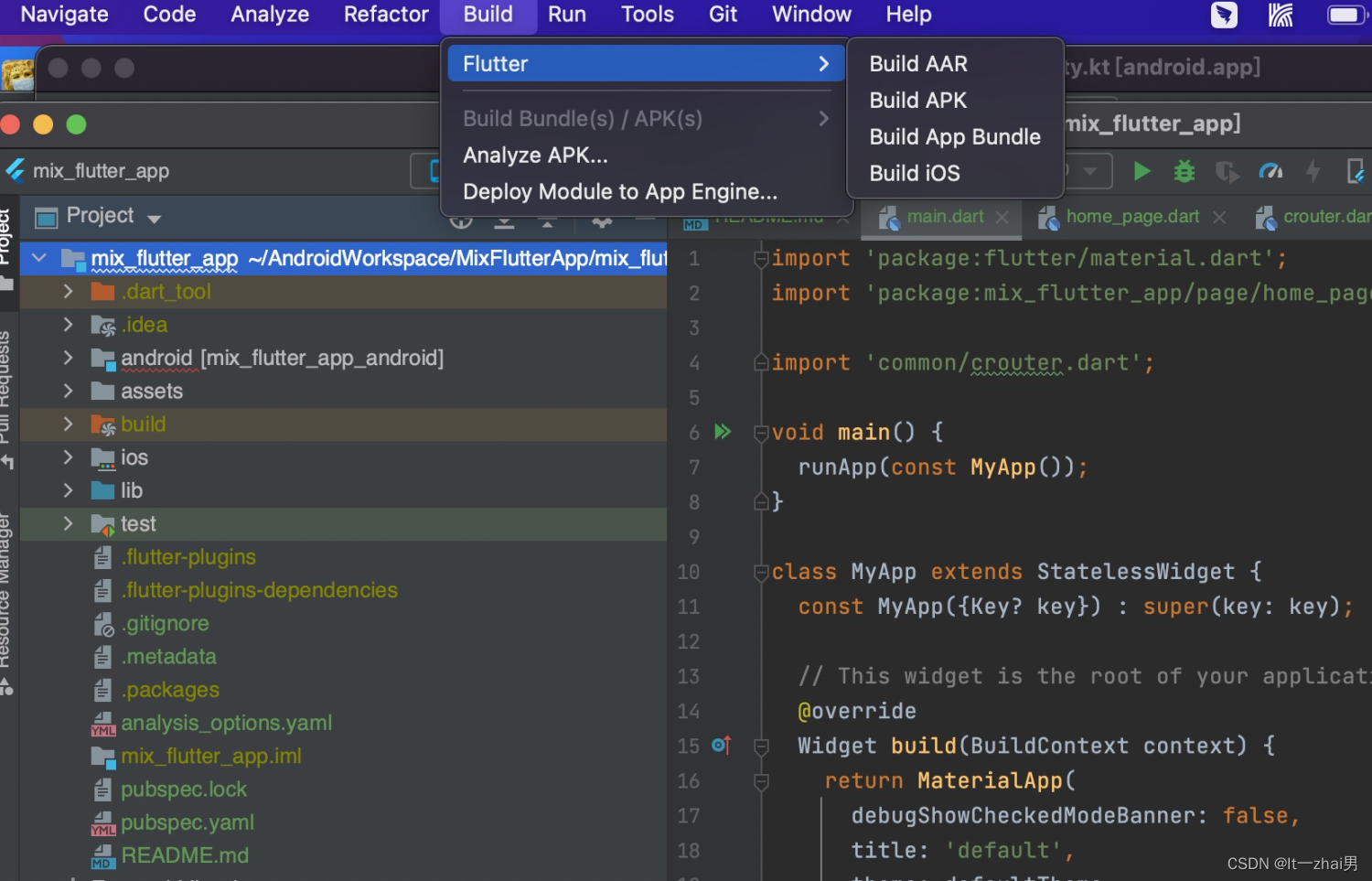Fold the MyApp class on line 10

[x=761, y=573]
